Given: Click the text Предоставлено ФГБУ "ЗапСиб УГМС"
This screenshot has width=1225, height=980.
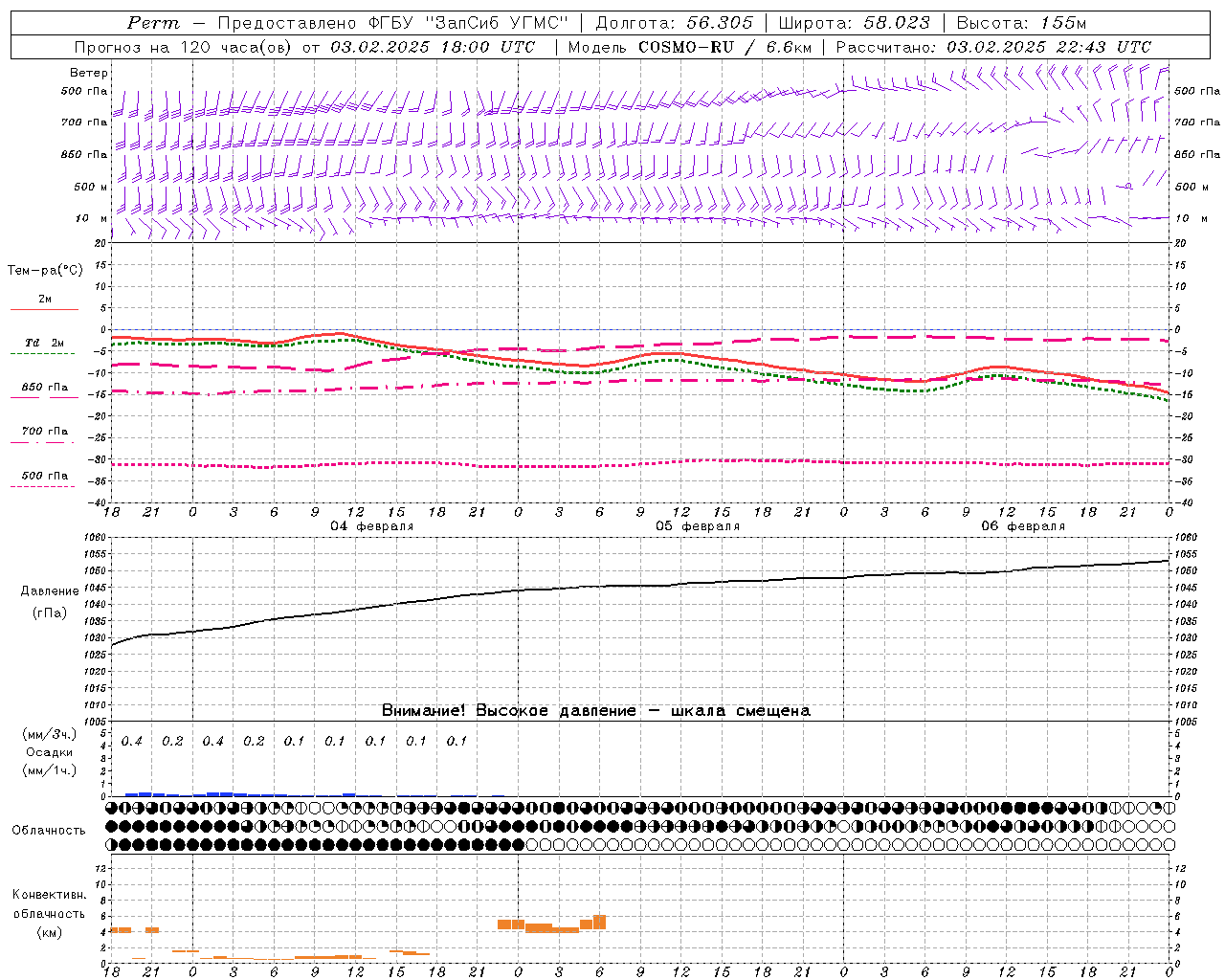Looking at the screenshot, I should point(394,23).
